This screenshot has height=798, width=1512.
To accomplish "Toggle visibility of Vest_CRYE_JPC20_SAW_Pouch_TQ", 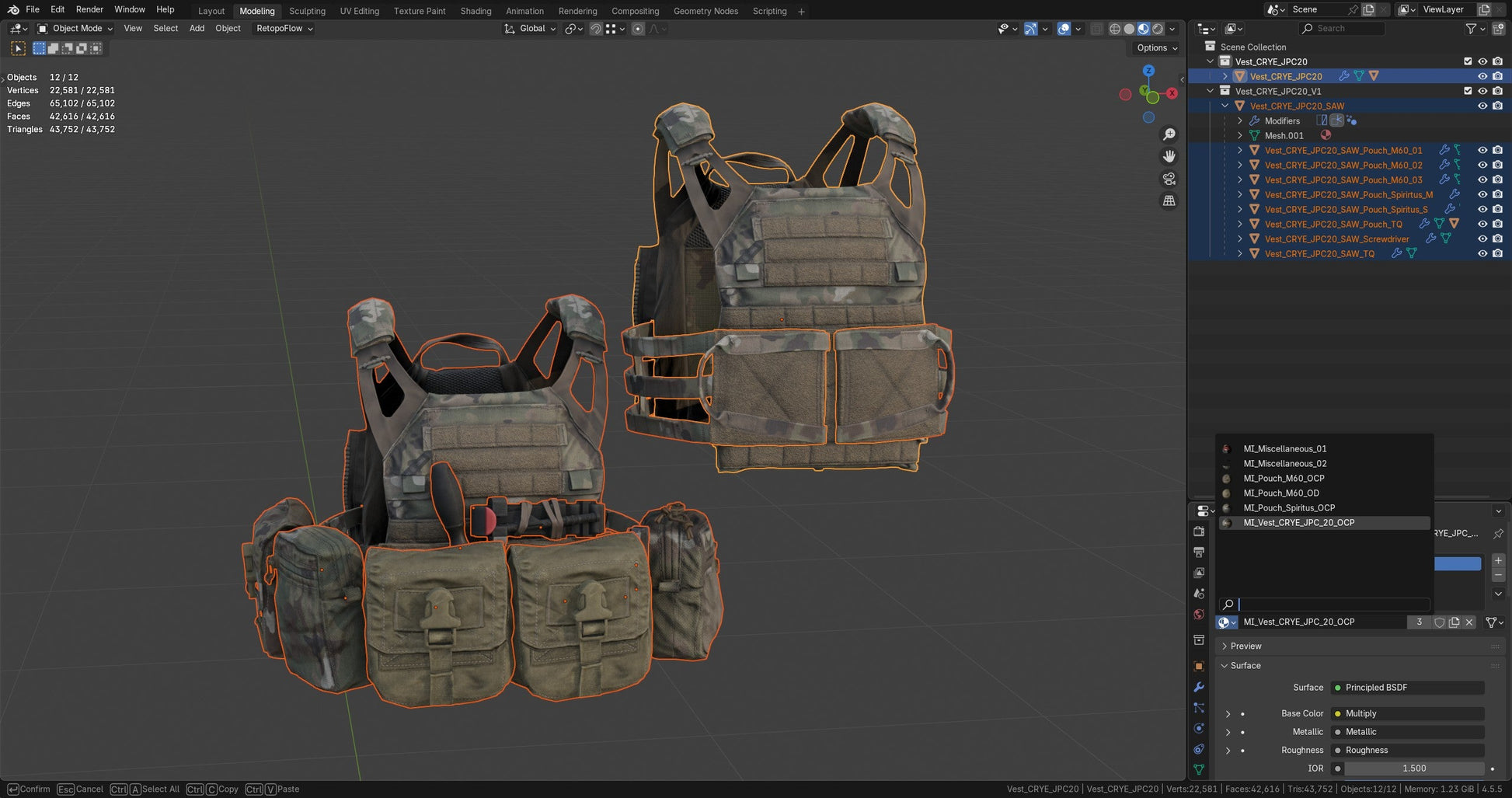I will coord(1482,224).
